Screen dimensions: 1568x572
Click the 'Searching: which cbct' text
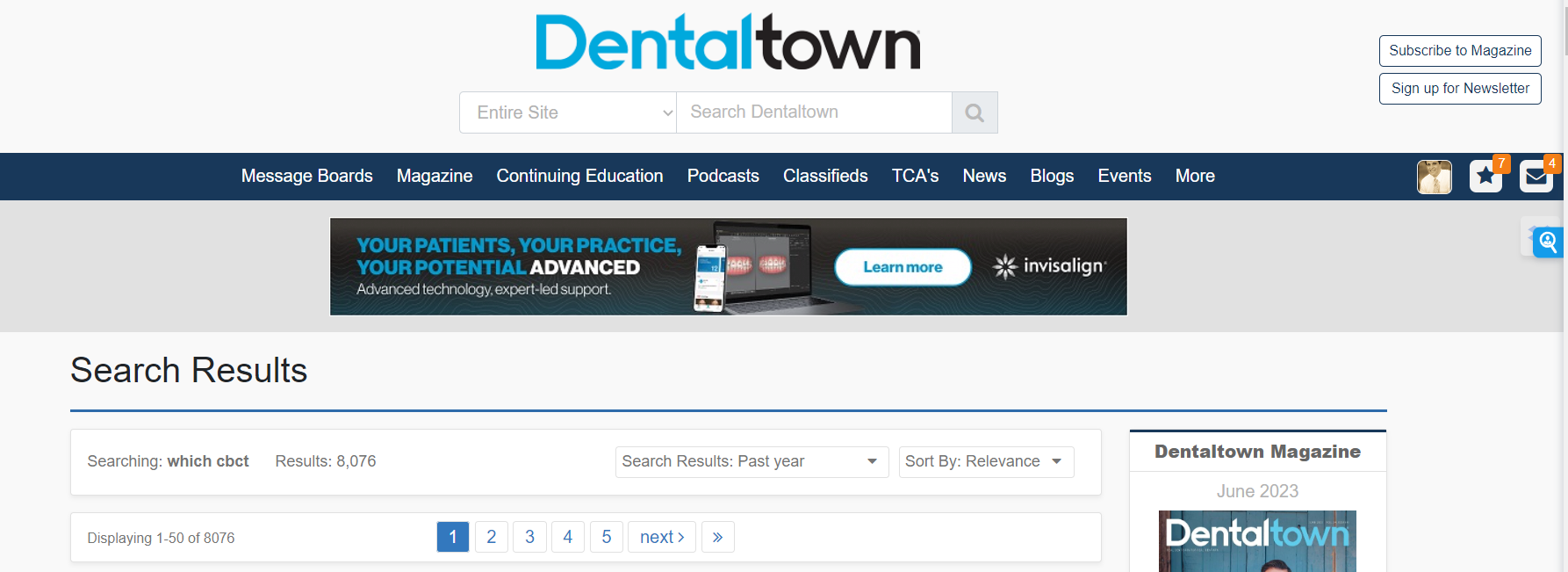coord(168,461)
